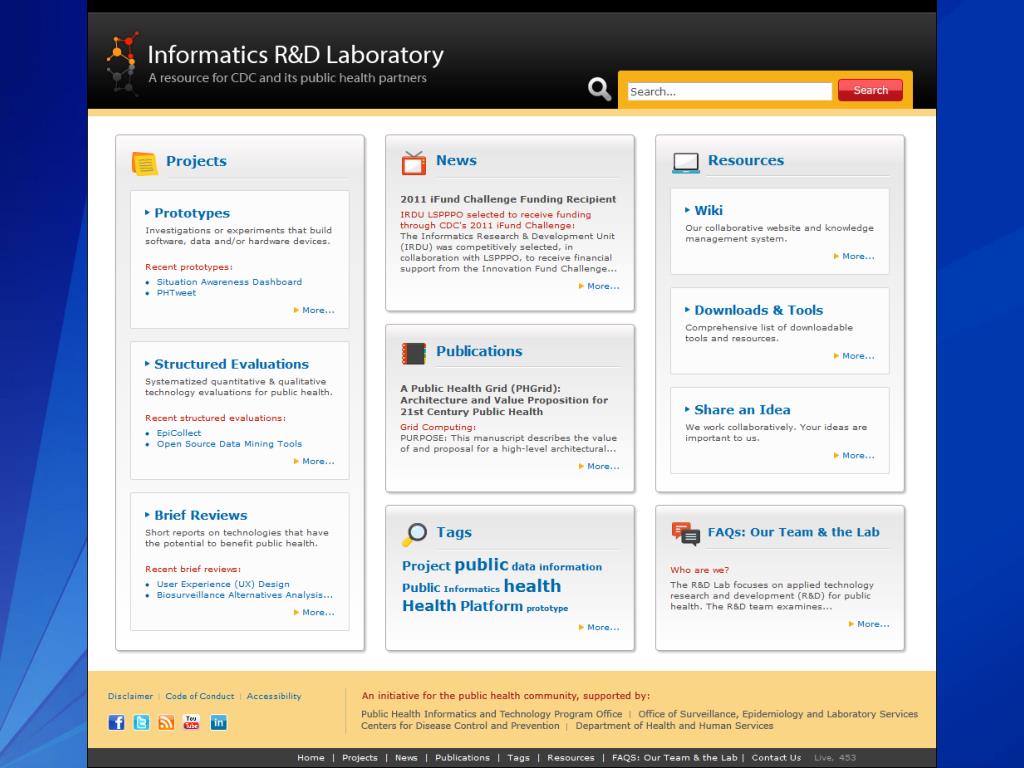1024x768 pixels.
Task: Click the Resources laptop icon
Action: [686, 163]
